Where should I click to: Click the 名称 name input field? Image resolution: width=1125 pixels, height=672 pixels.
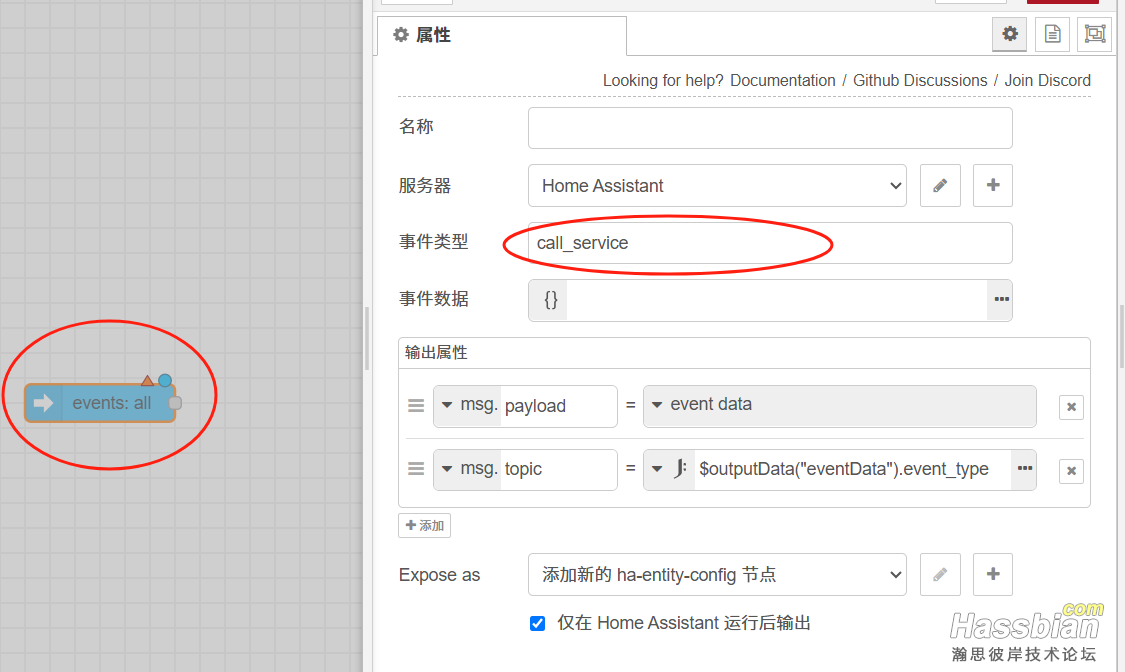point(770,128)
